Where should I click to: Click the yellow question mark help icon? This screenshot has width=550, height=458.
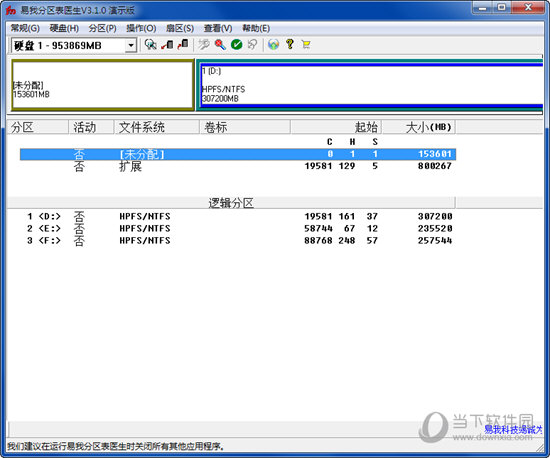(290, 45)
